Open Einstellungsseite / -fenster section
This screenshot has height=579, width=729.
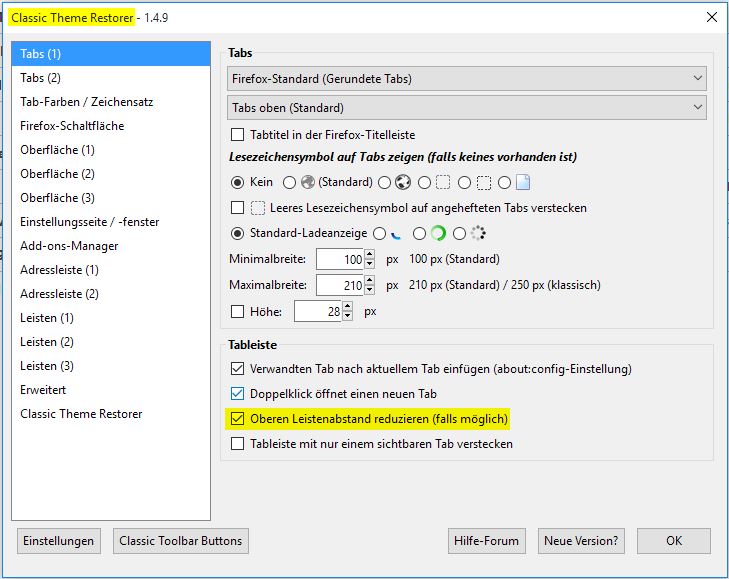111,222
